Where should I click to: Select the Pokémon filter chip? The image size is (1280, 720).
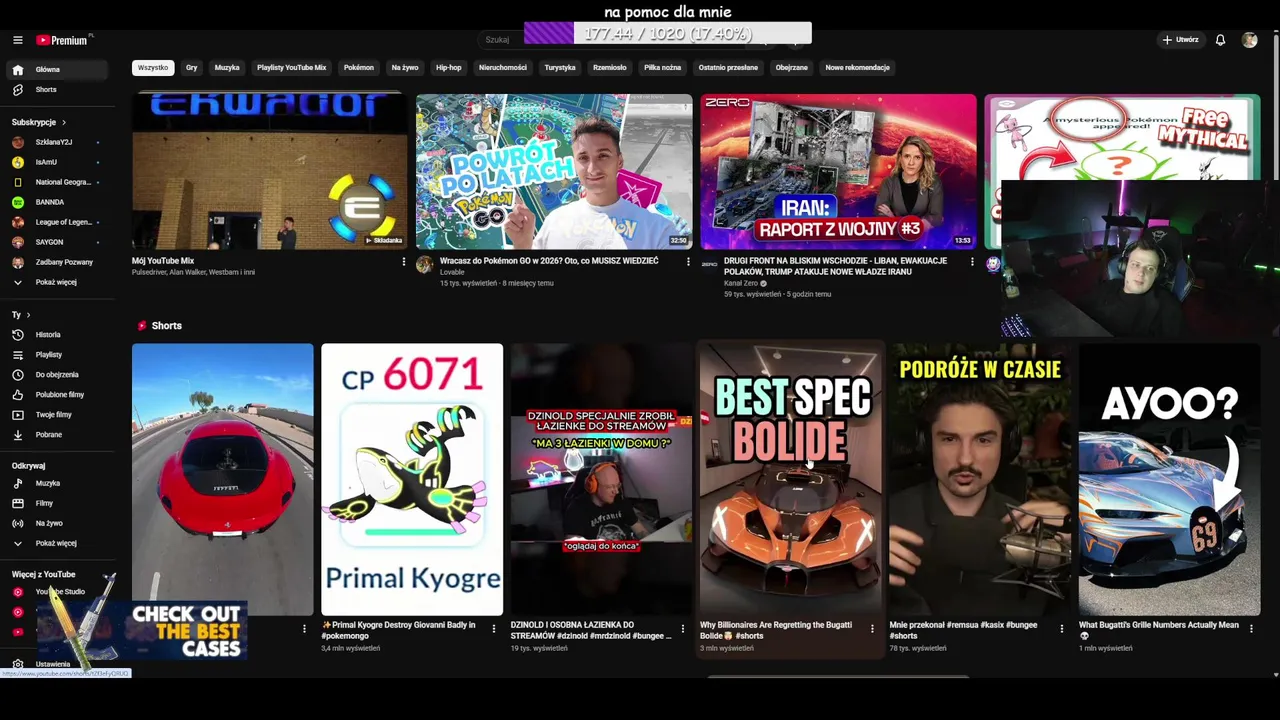pos(359,68)
